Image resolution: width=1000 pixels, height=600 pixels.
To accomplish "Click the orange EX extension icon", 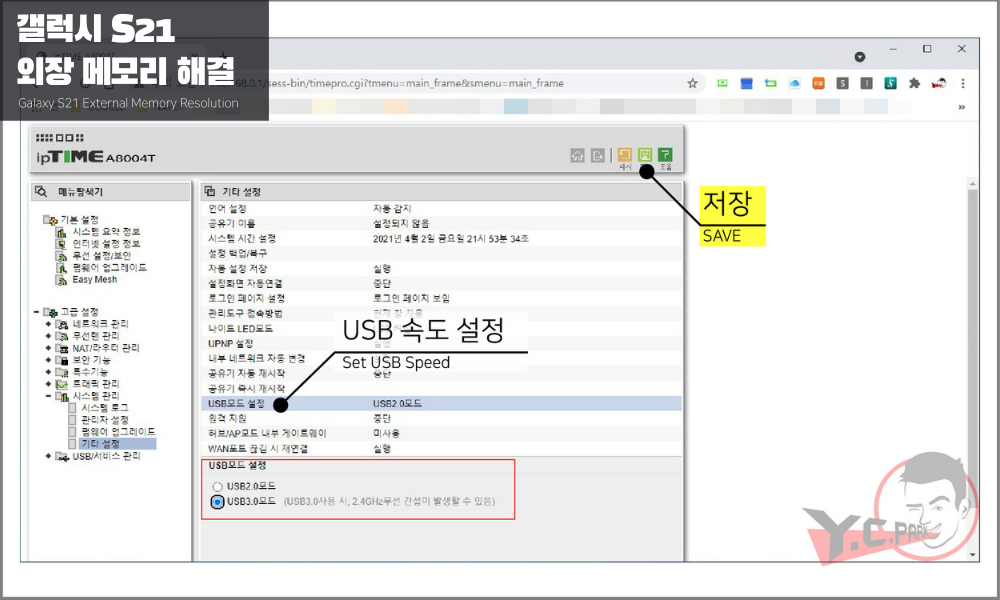I will pos(818,83).
